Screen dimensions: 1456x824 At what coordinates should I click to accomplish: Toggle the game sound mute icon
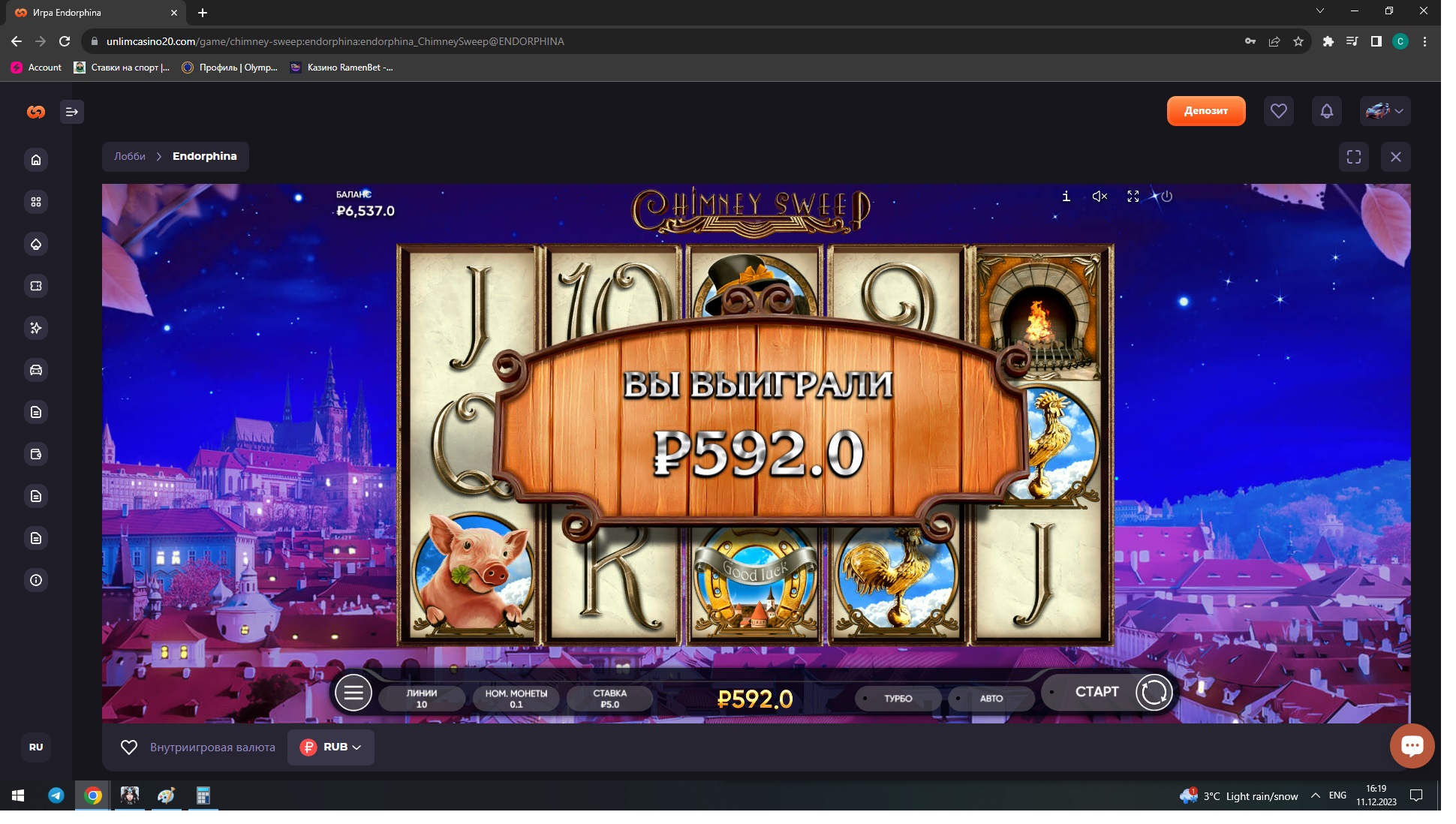(1100, 197)
